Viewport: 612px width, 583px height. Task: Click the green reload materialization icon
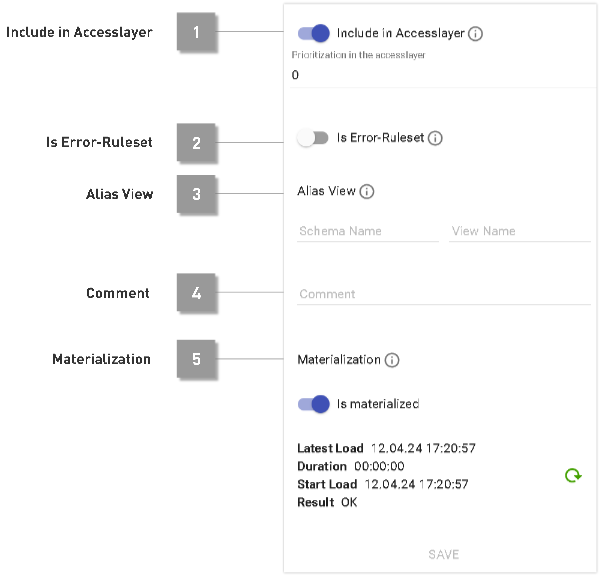[x=573, y=476]
